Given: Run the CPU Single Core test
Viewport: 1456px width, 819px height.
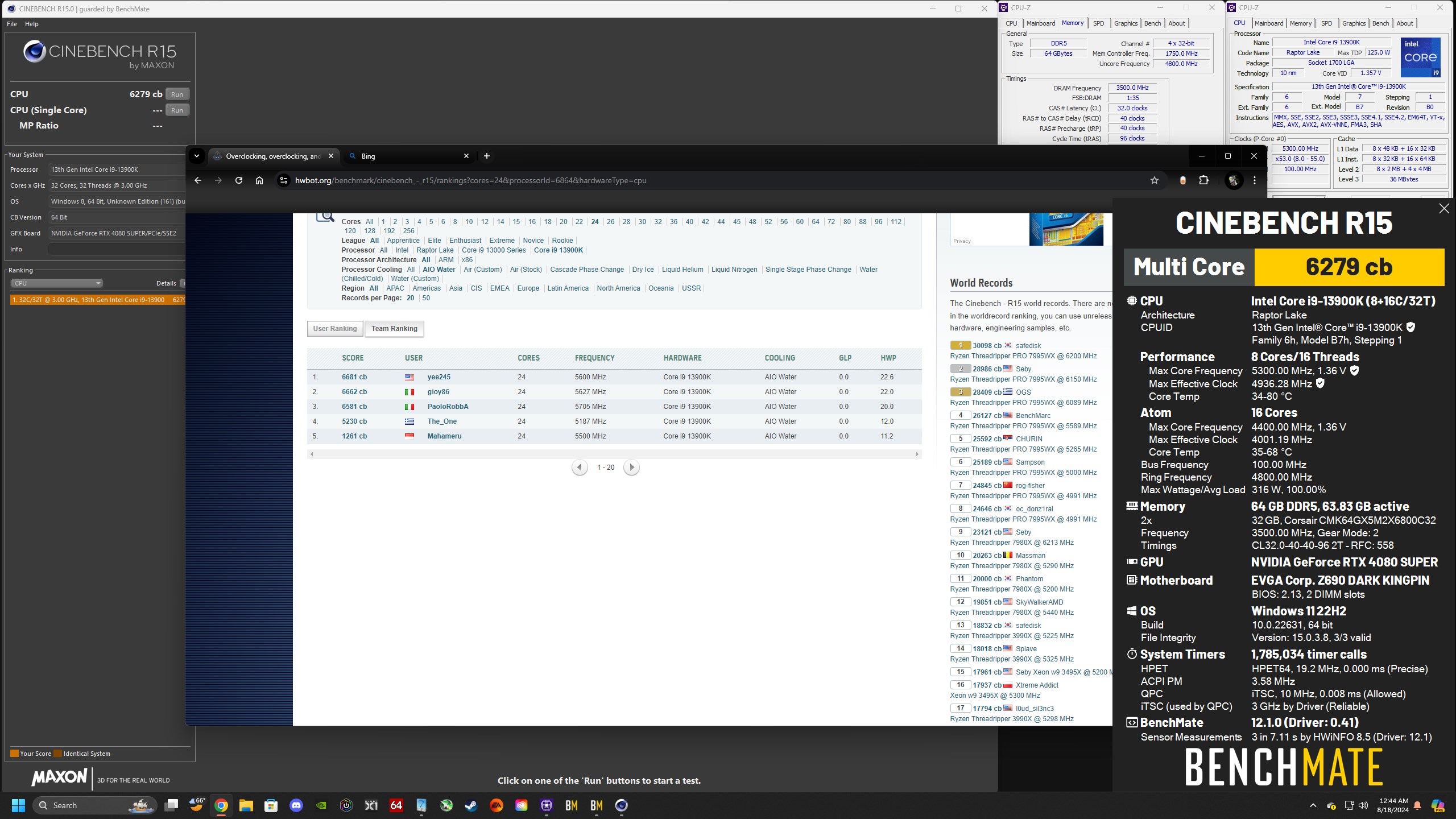Looking at the screenshot, I should point(177,110).
